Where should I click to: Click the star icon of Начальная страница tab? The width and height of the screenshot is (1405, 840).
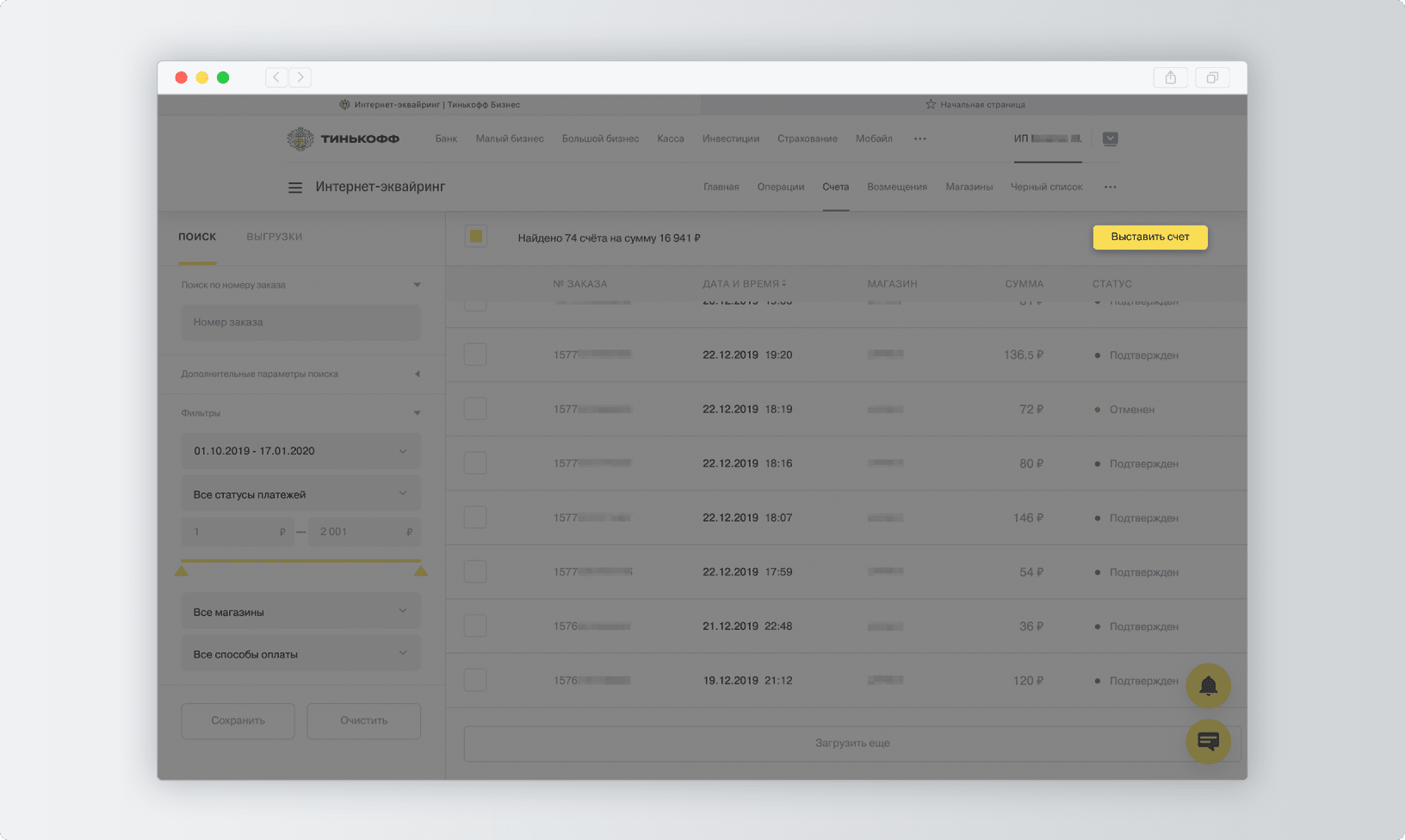tap(931, 104)
